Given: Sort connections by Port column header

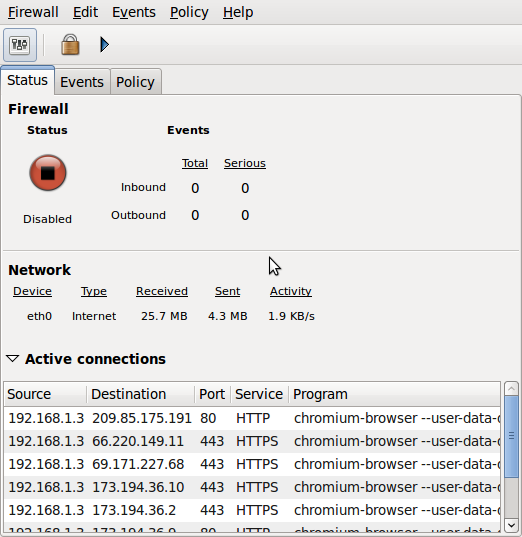Looking at the screenshot, I should pyautogui.click(x=212, y=394).
